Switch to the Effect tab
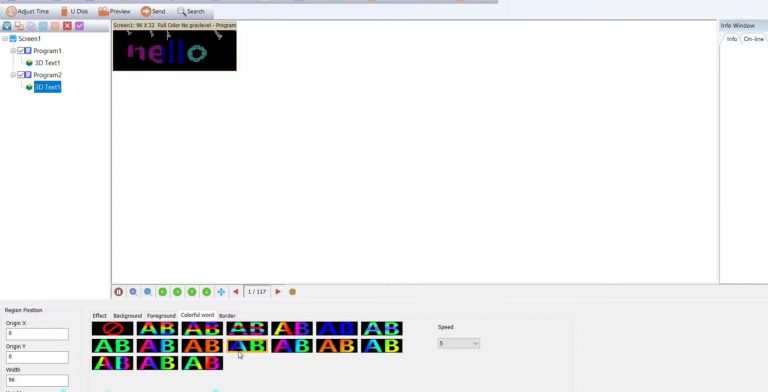This screenshot has width=768, height=392. pyautogui.click(x=99, y=316)
